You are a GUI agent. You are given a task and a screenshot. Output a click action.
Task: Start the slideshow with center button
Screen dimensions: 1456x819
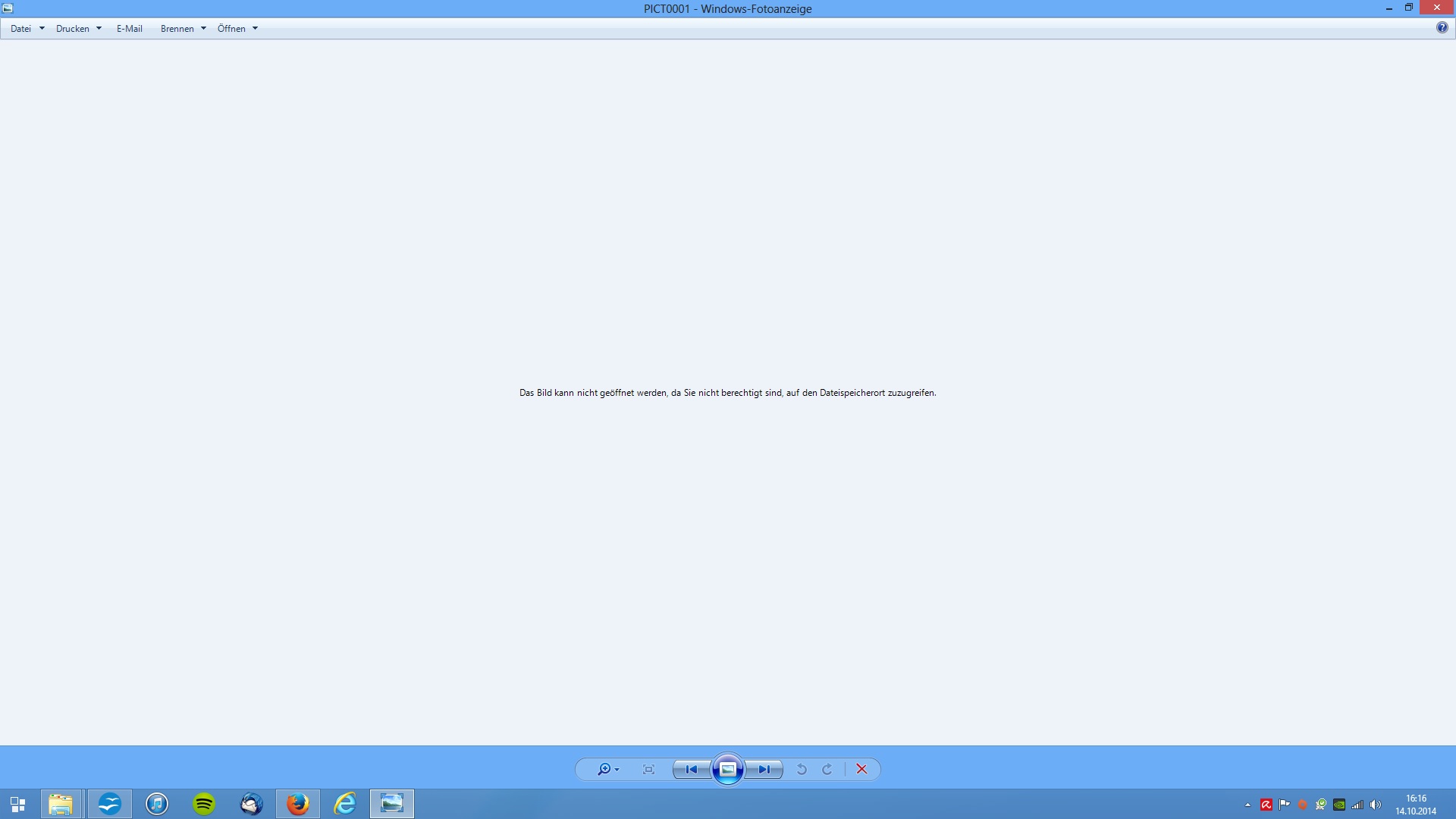click(x=728, y=769)
